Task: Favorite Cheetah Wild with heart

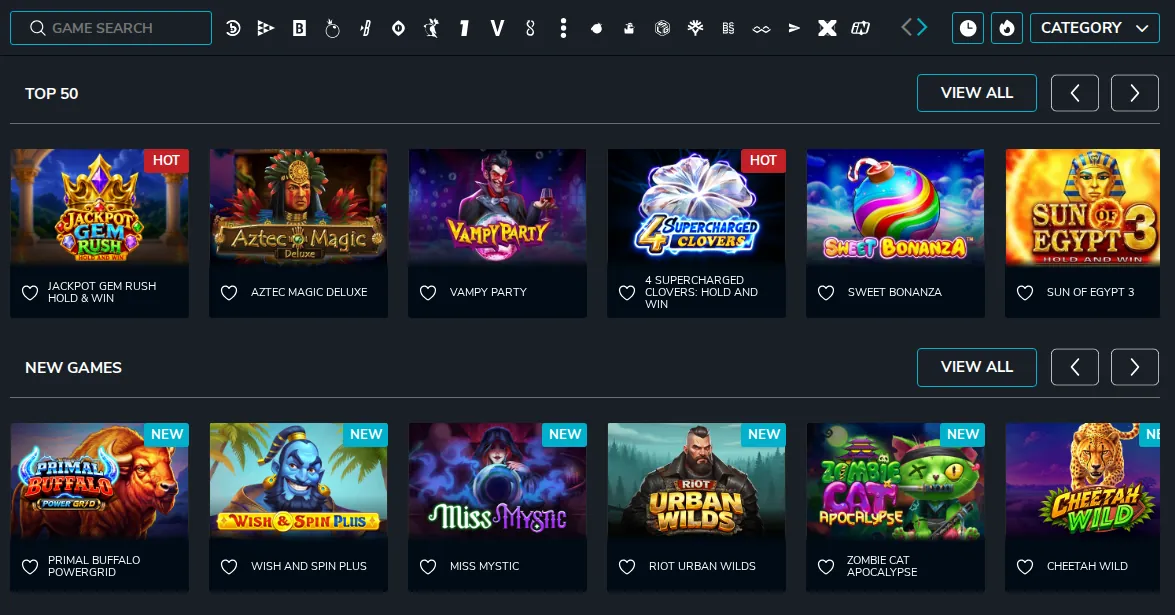Action: (x=1025, y=567)
